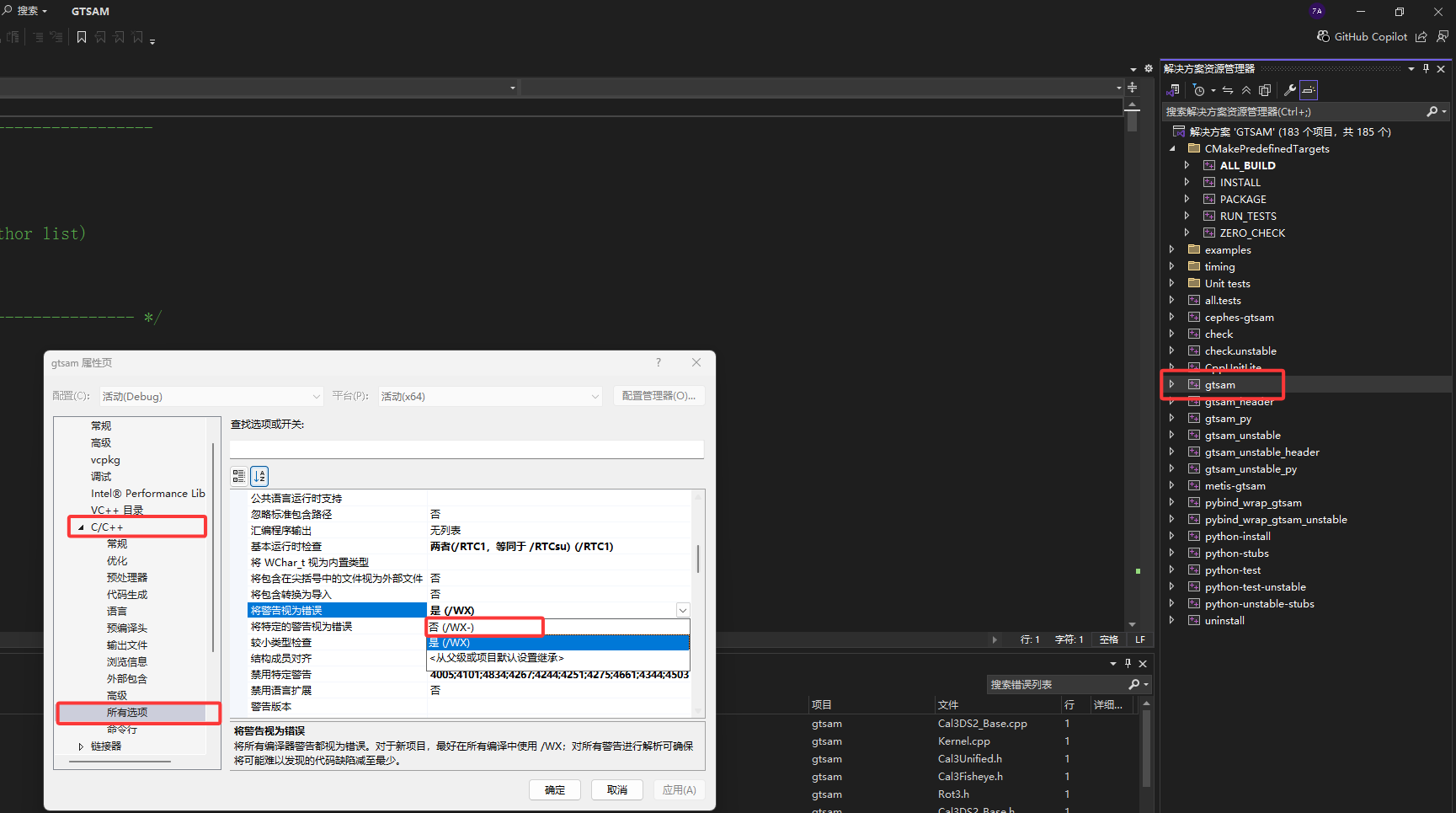The image size is (1456, 813).
Task: Click the categorized view icon in property page
Action: [239, 476]
